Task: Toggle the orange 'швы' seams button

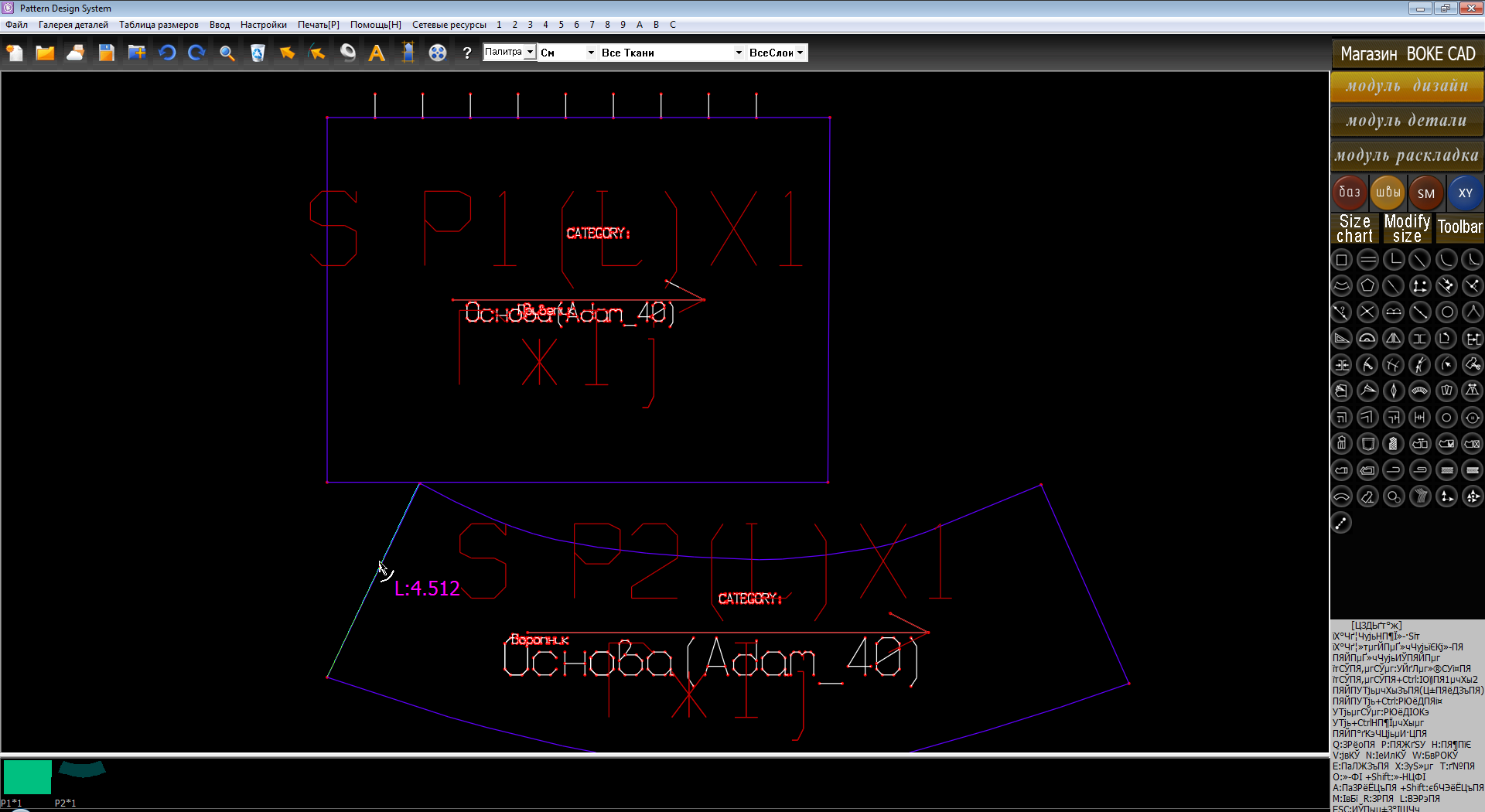Action: (x=1388, y=193)
